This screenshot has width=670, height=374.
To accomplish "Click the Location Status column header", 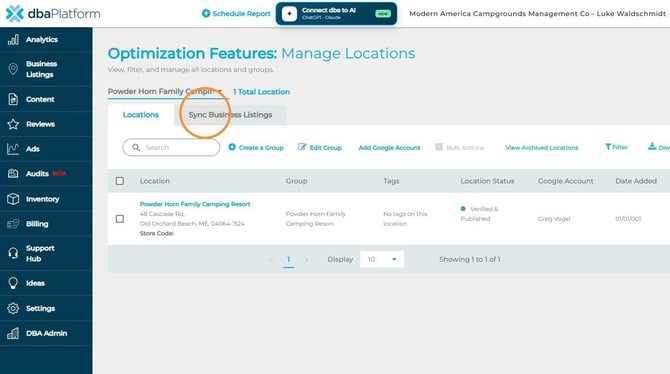I will click(x=487, y=181).
